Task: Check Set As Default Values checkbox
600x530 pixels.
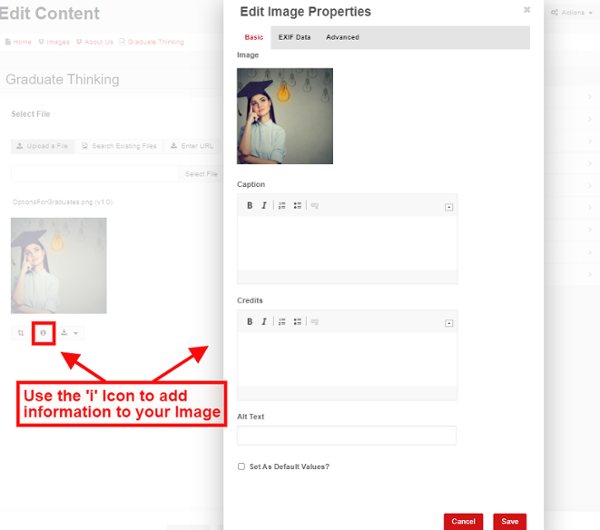Action: click(x=241, y=466)
